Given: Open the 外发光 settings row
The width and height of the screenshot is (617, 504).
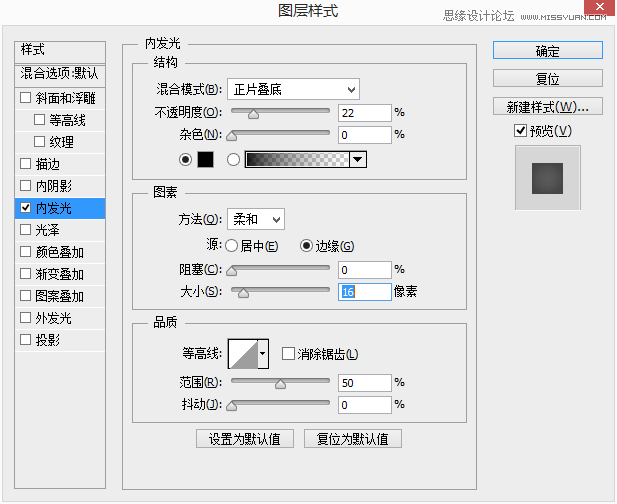Looking at the screenshot, I should point(60,318).
